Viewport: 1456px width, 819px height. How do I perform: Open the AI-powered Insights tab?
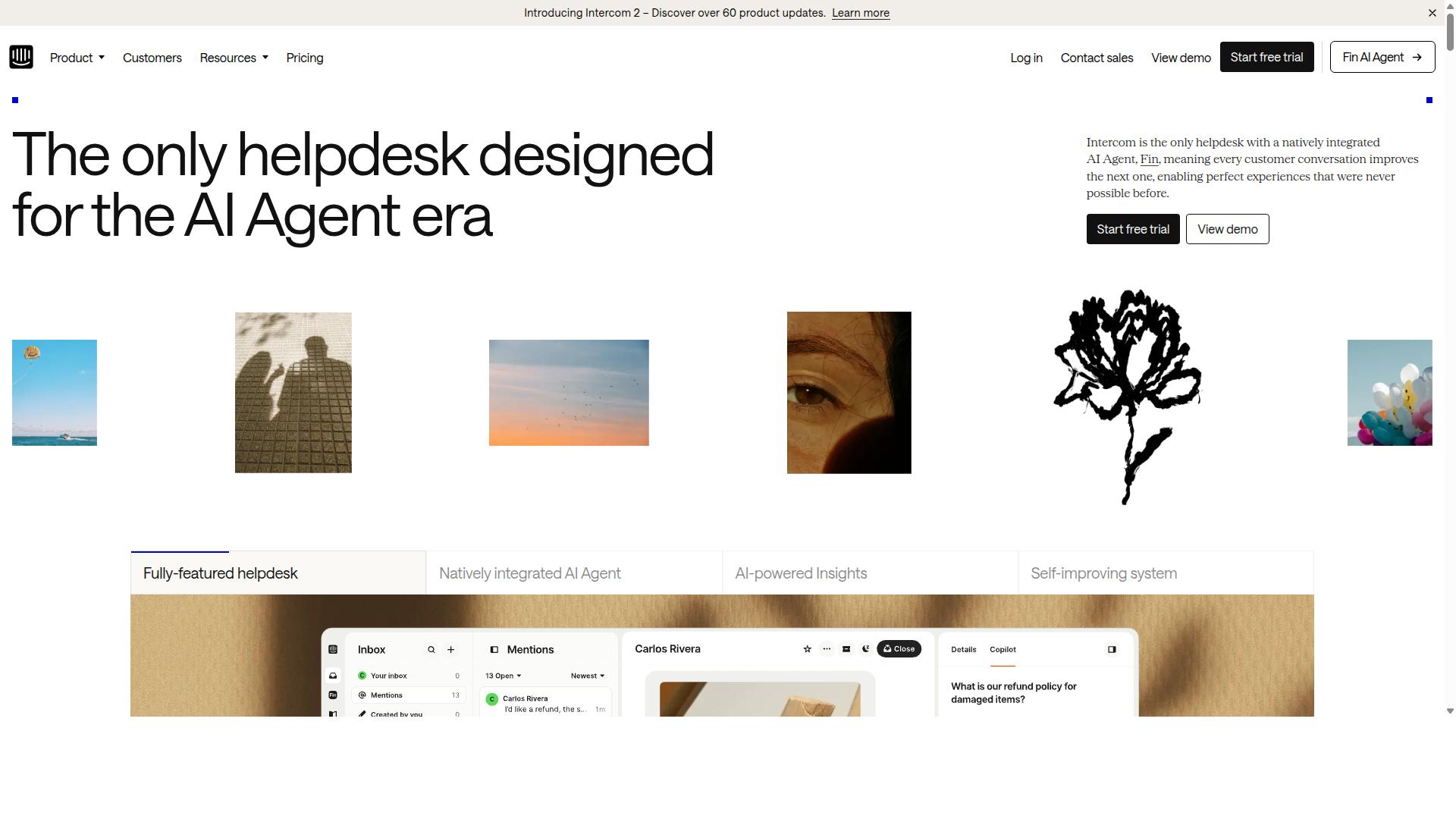click(870, 573)
